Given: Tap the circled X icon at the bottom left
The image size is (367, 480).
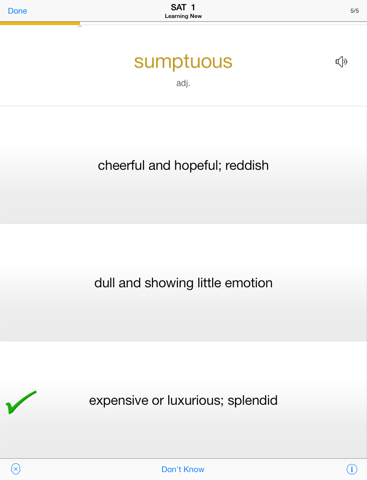Looking at the screenshot, I should [x=16, y=469].
